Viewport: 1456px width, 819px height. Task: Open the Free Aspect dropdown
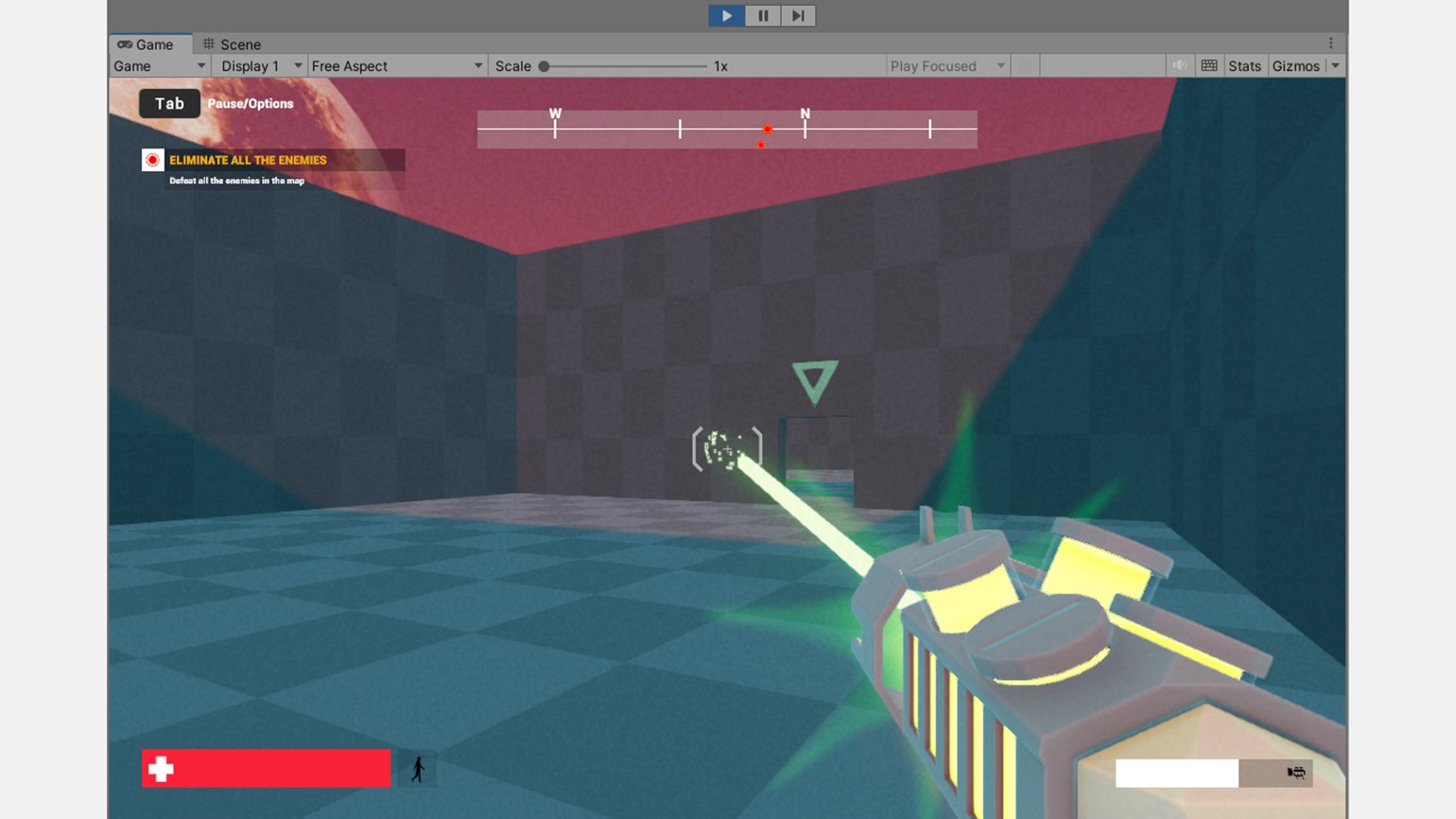396,66
